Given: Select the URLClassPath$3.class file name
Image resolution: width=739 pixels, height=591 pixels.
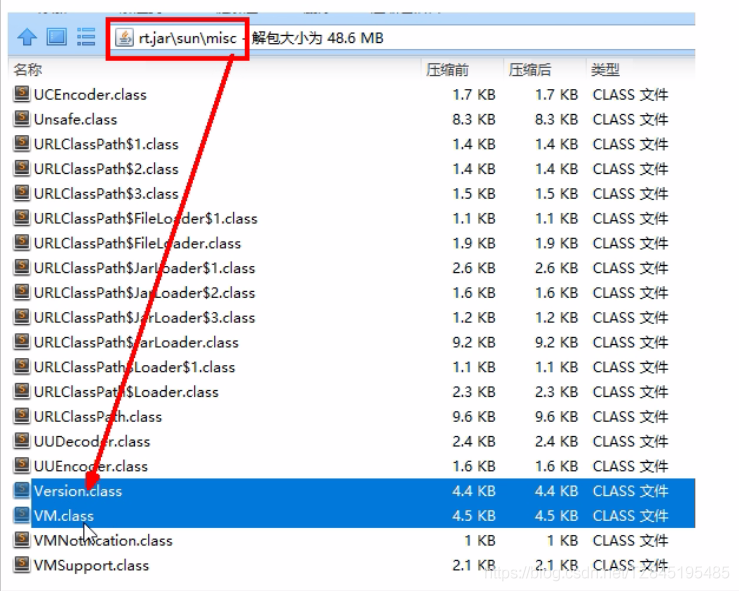Looking at the screenshot, I should point(106,194).
